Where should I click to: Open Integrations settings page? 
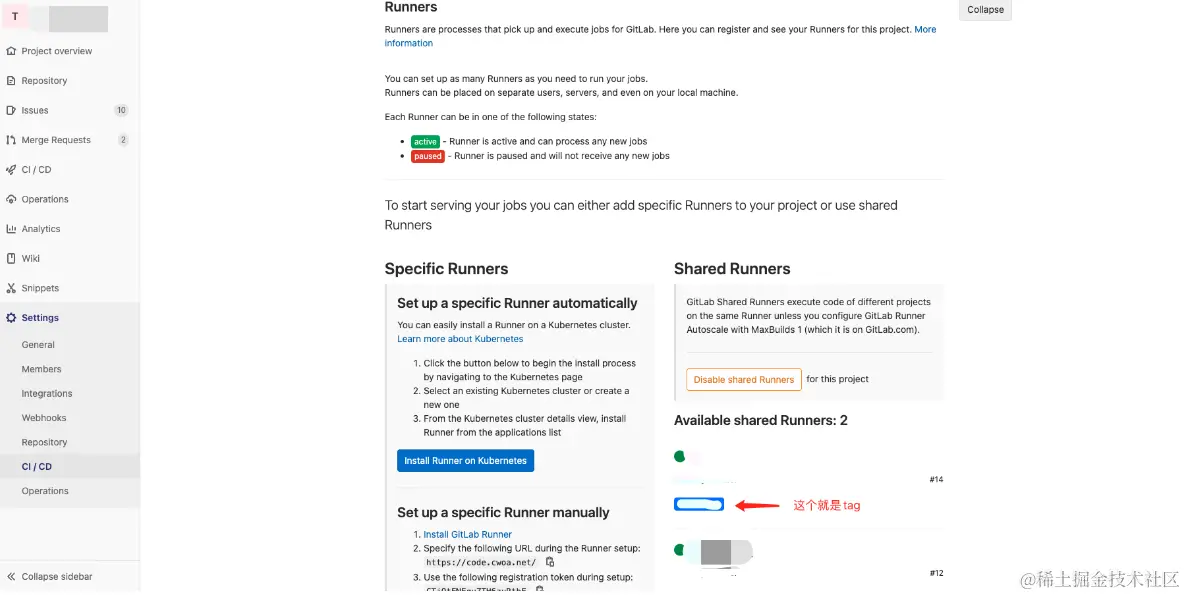tap(47, 394)
